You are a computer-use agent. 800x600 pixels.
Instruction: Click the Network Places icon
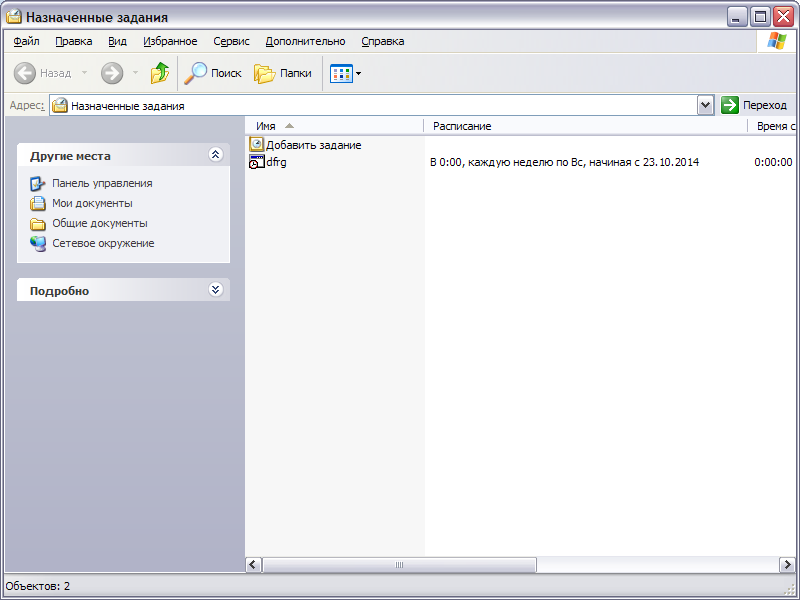tap(38, 244)
